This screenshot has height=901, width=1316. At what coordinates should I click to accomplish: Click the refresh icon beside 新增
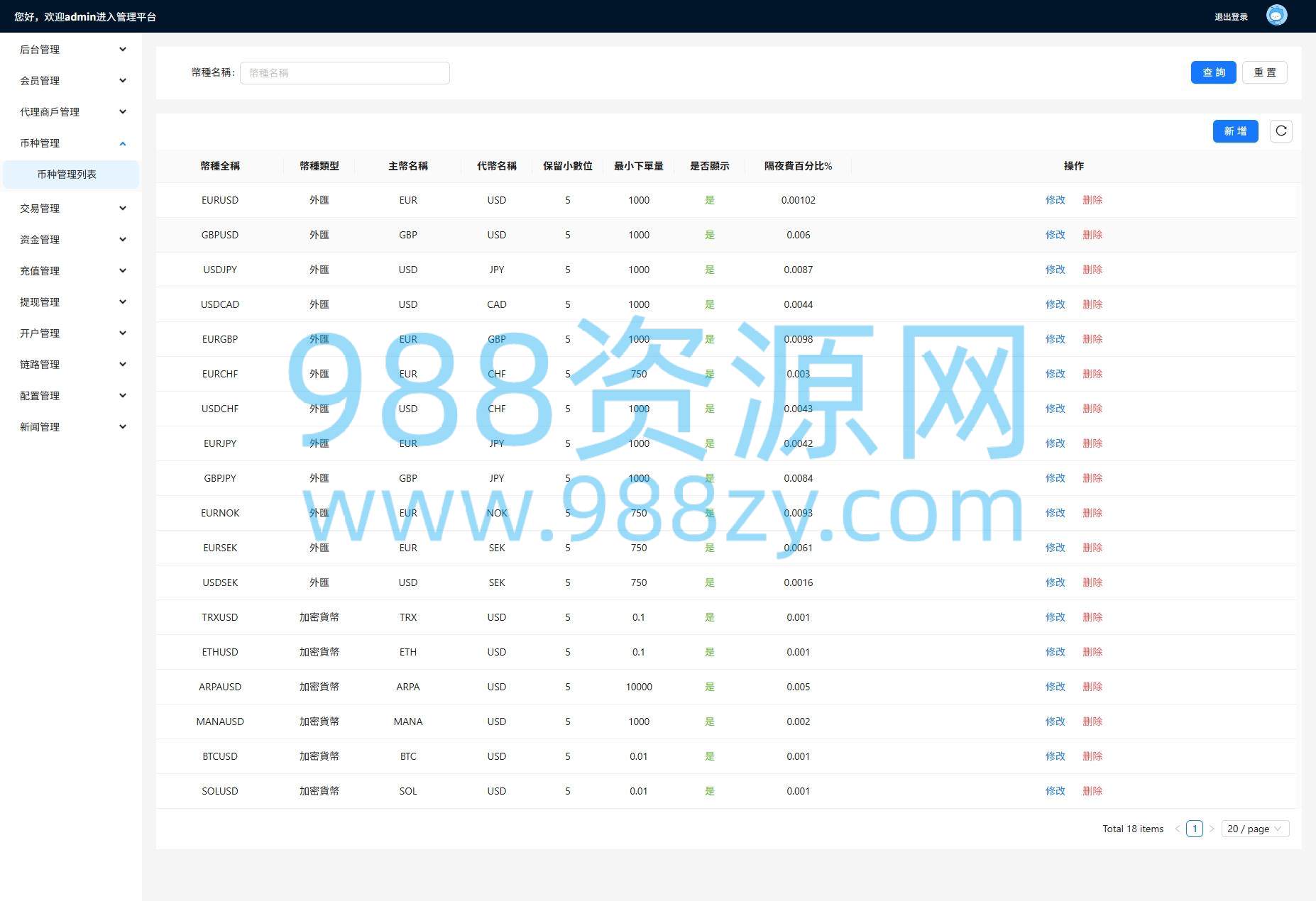coord(1281,131)
